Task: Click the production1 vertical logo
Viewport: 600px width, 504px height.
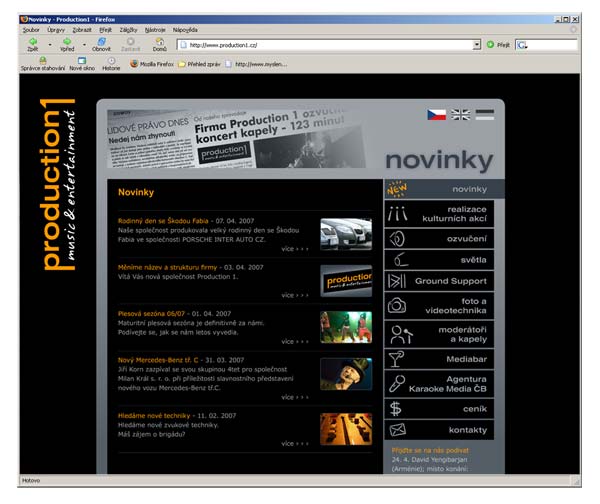Action: point(58,184)
